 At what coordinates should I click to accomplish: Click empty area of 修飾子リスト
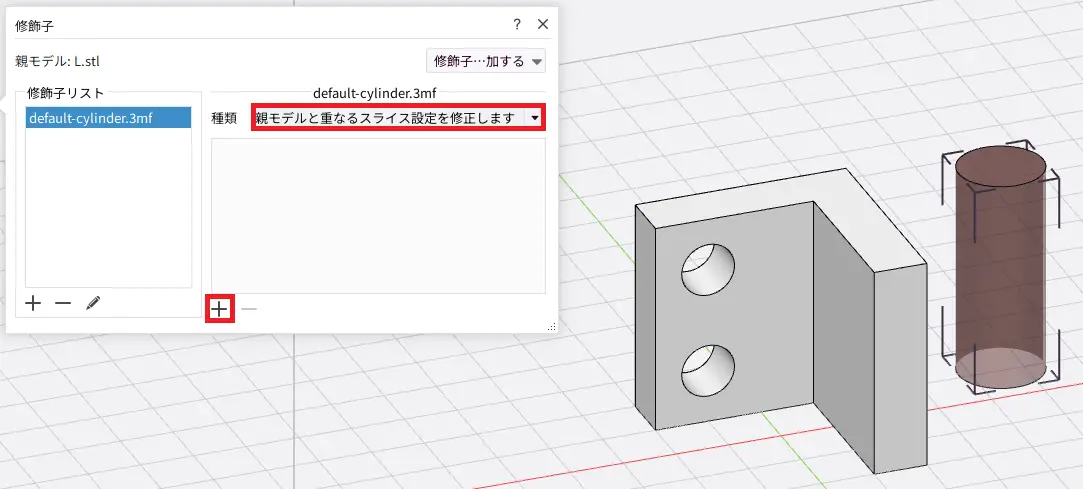tap(108, 210)
